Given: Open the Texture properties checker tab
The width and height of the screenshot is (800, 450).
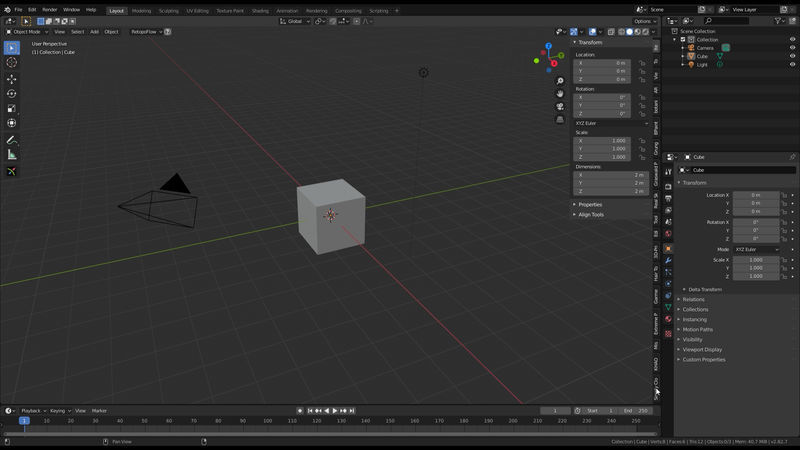Looking at the screenshot, I should [x=668, y=334].
